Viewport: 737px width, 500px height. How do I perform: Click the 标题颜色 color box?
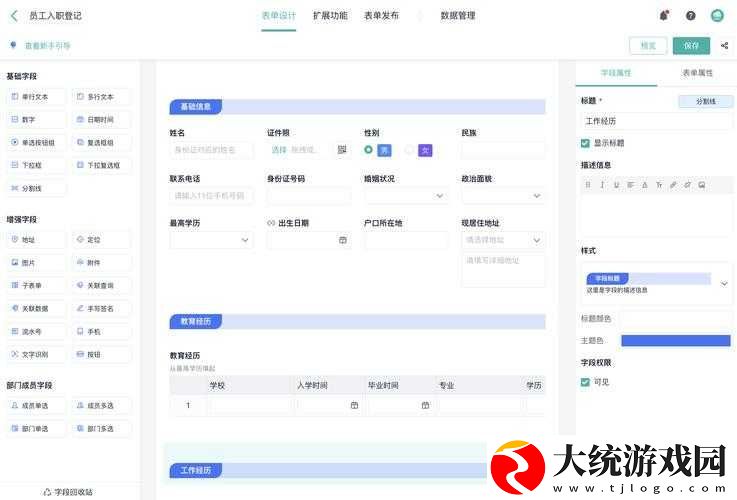[x=676, y=319]
